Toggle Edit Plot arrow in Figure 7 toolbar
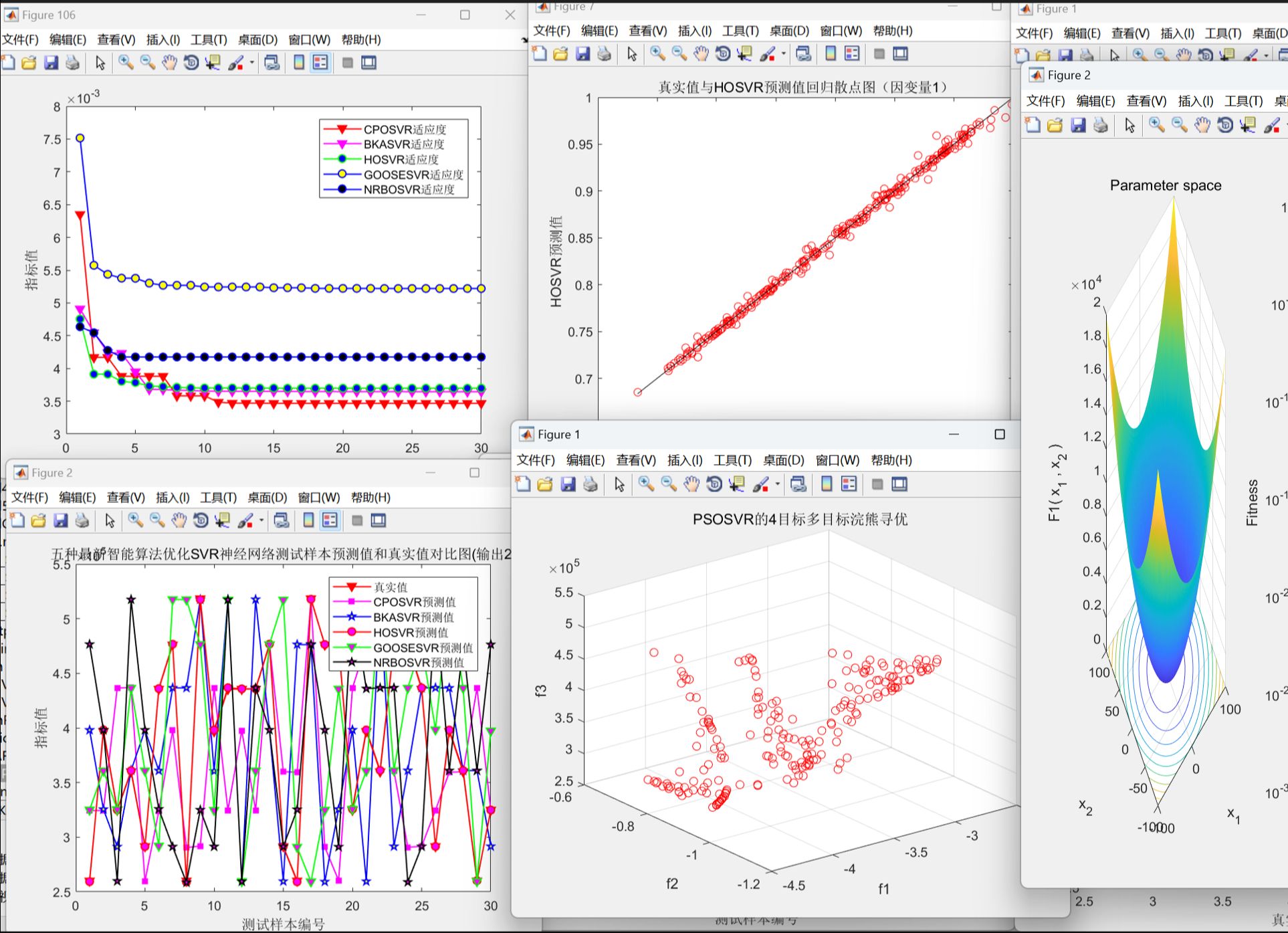The image size is (1288, 933). [x=632, y=54]
